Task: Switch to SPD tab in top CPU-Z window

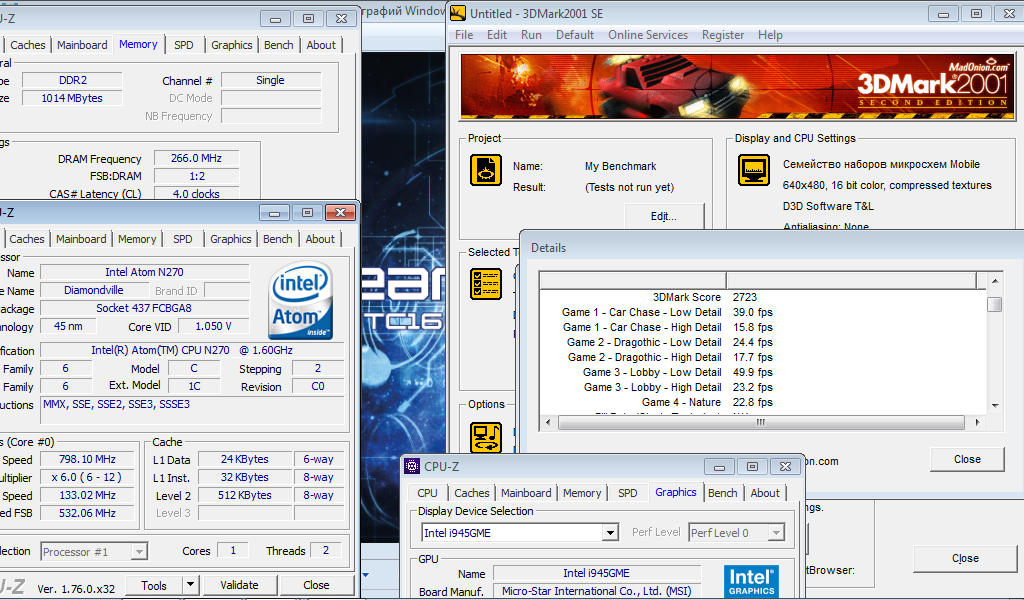Action: (184, 45)
